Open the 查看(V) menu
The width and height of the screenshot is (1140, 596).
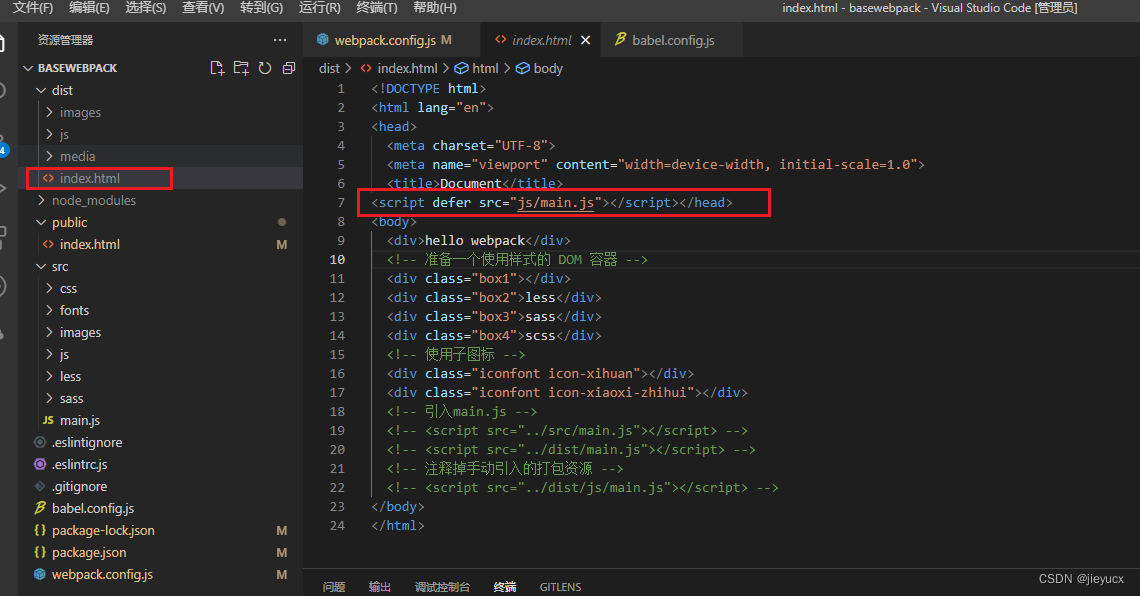203,7
